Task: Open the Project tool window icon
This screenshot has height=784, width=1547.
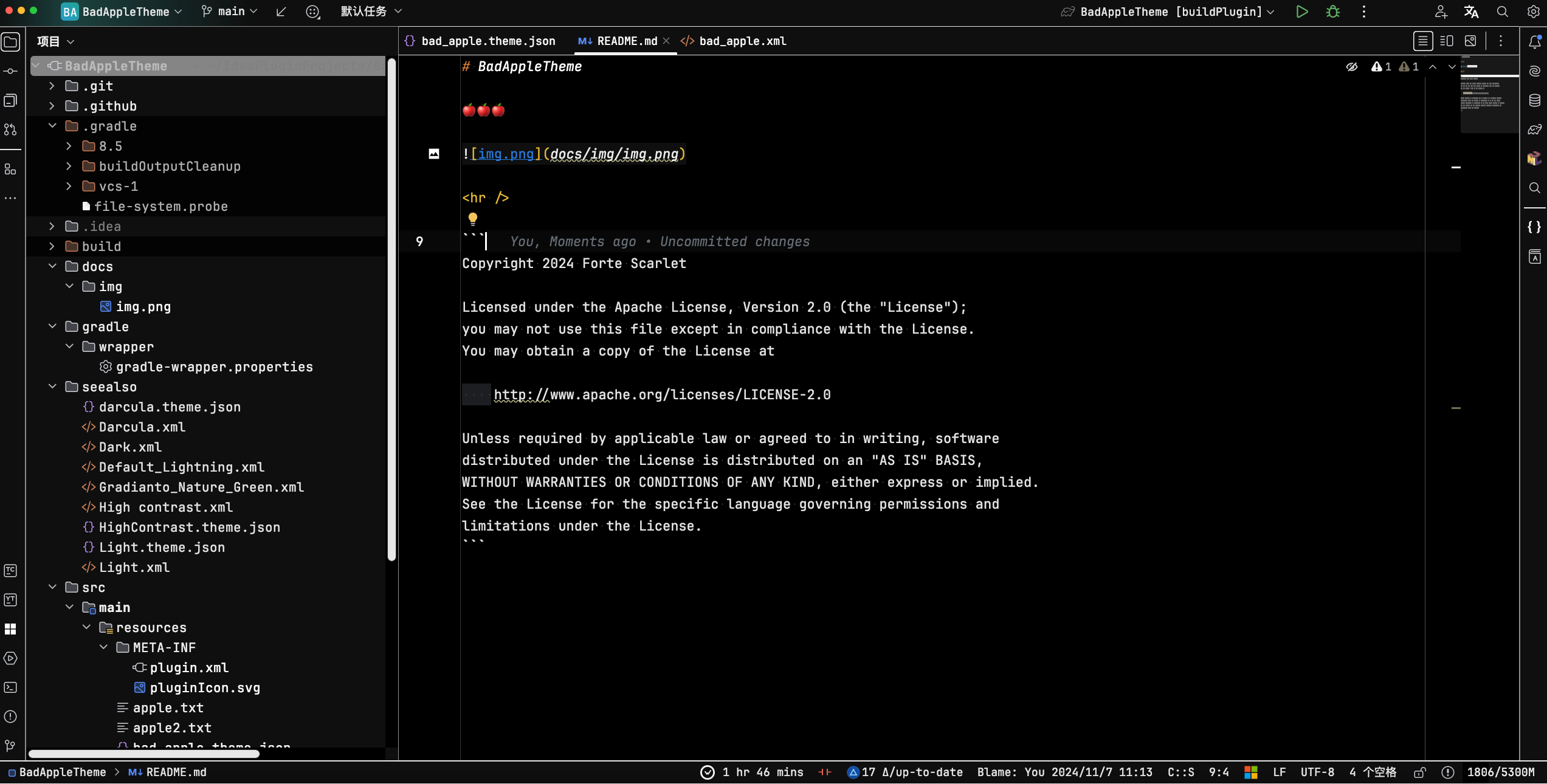Action: pyautogui.click(x=11, y=42)
